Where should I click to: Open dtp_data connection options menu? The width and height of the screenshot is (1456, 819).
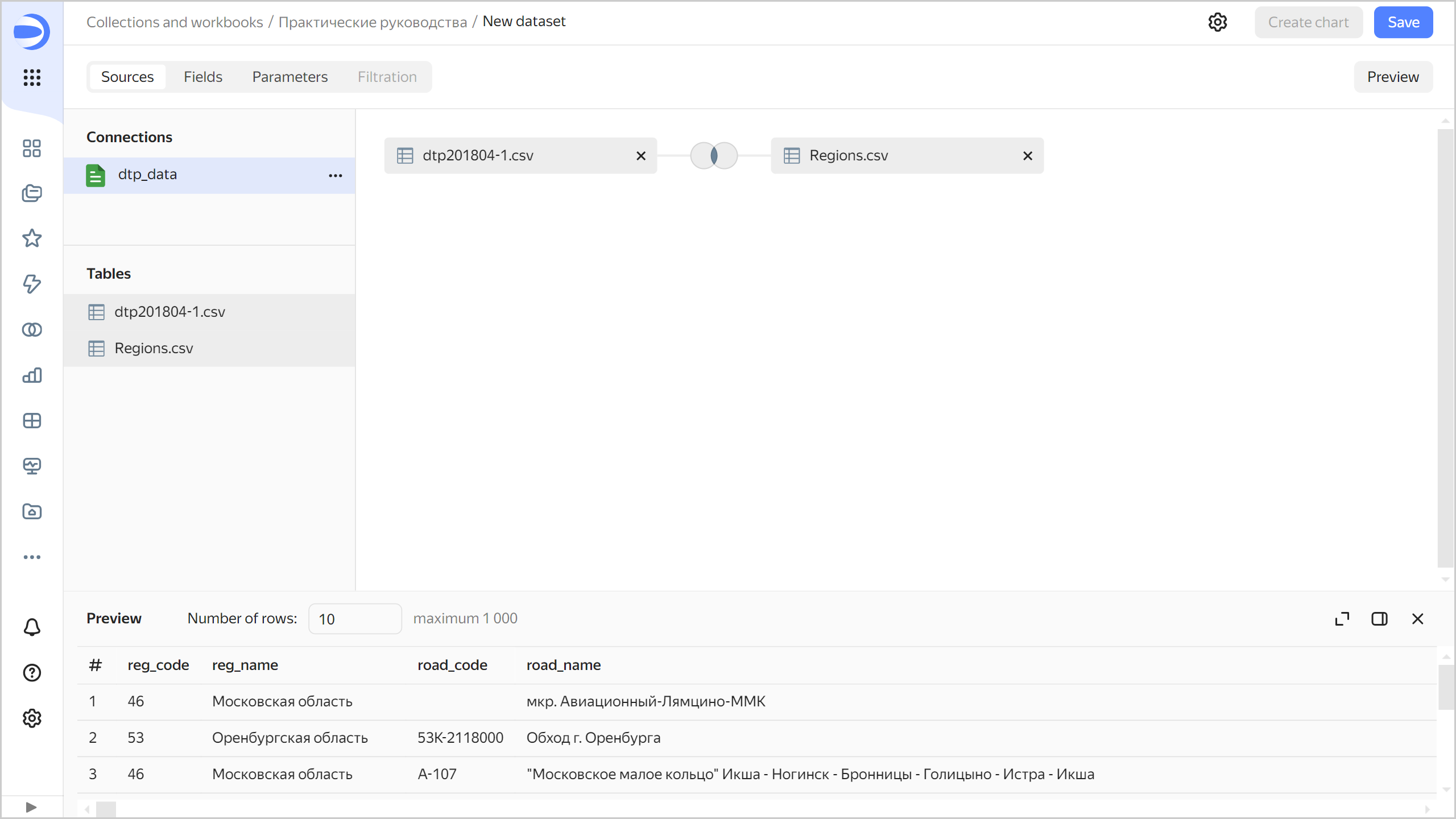pyautogui.click(x=336, y=175)
